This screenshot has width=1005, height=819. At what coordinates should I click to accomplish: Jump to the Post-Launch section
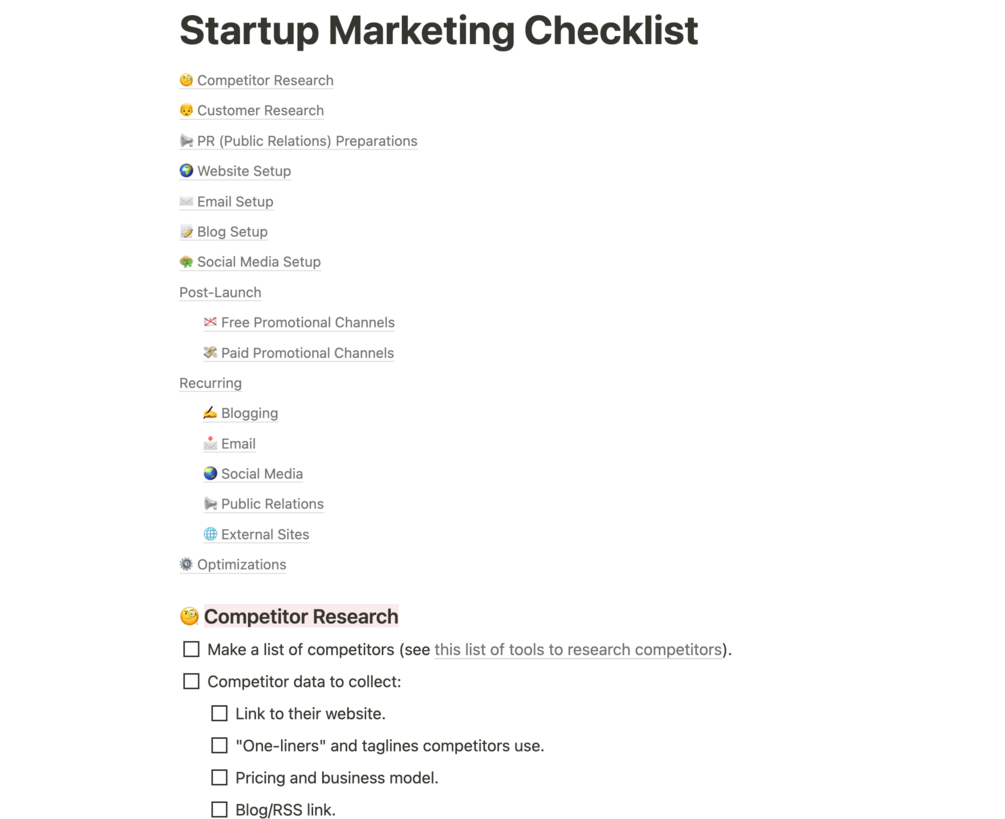coord(220,293)
